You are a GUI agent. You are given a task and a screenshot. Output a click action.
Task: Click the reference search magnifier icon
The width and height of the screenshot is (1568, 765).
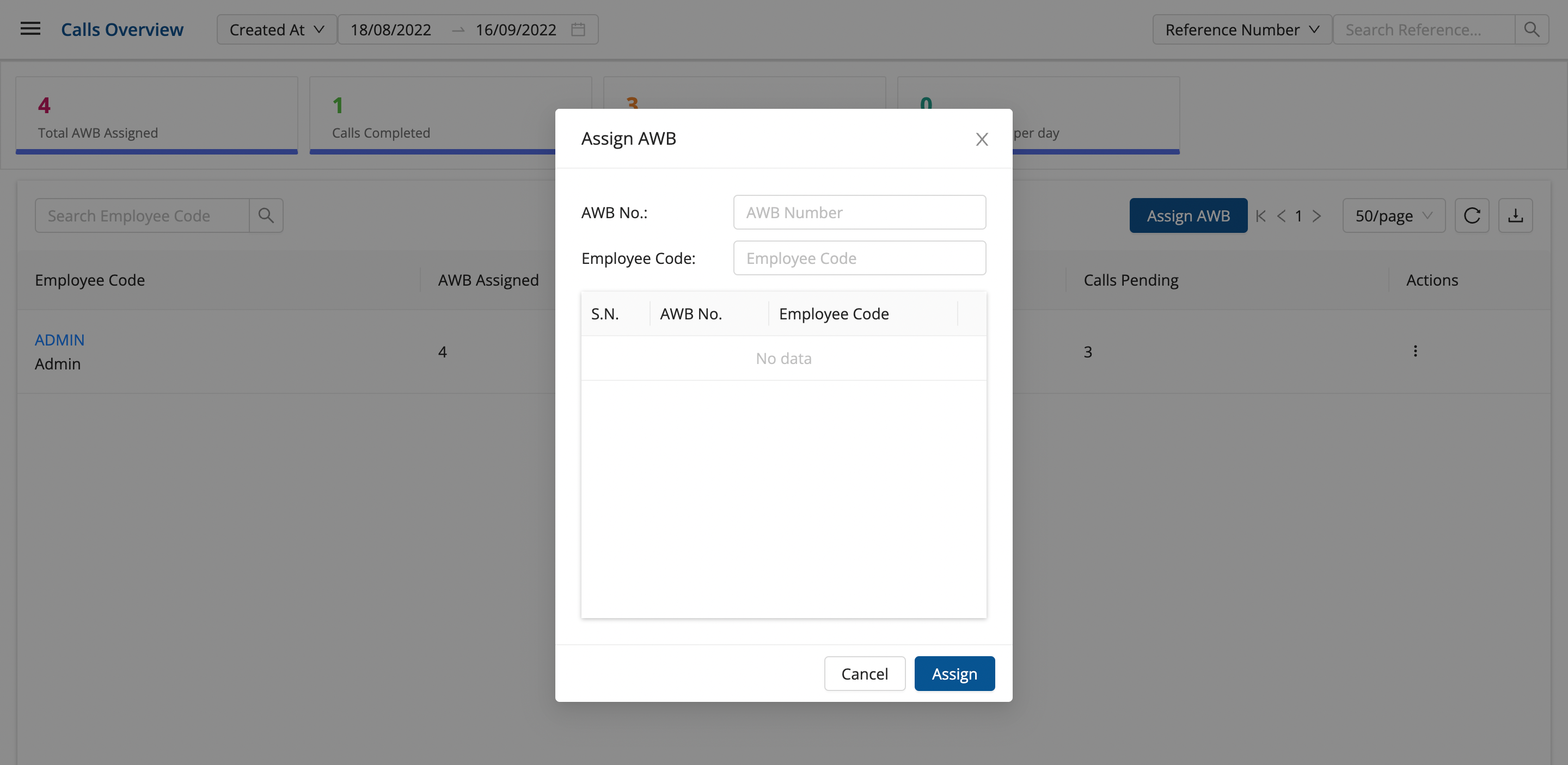coord(1532,29)
